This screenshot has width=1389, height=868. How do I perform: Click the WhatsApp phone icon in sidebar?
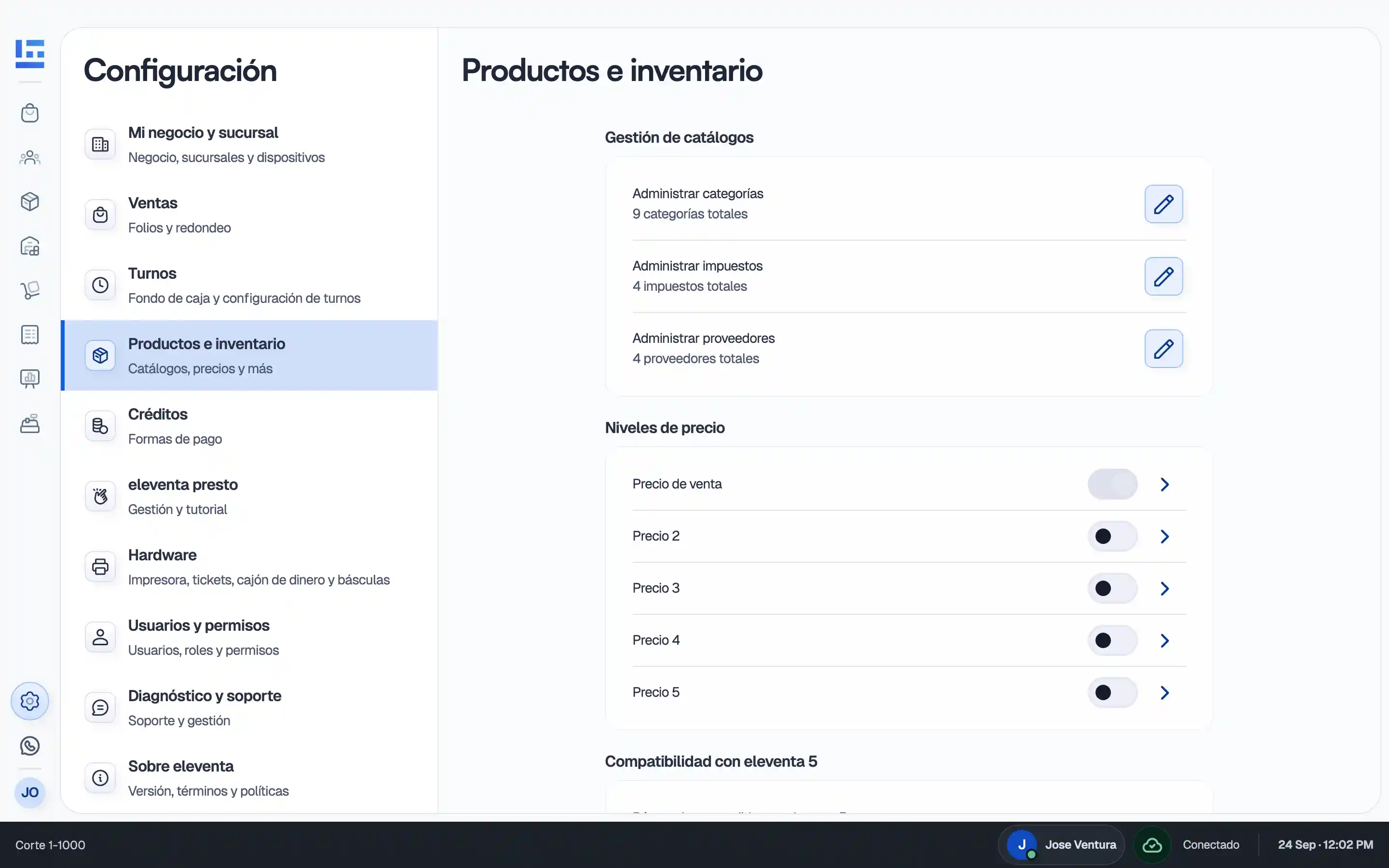point(30,746)
